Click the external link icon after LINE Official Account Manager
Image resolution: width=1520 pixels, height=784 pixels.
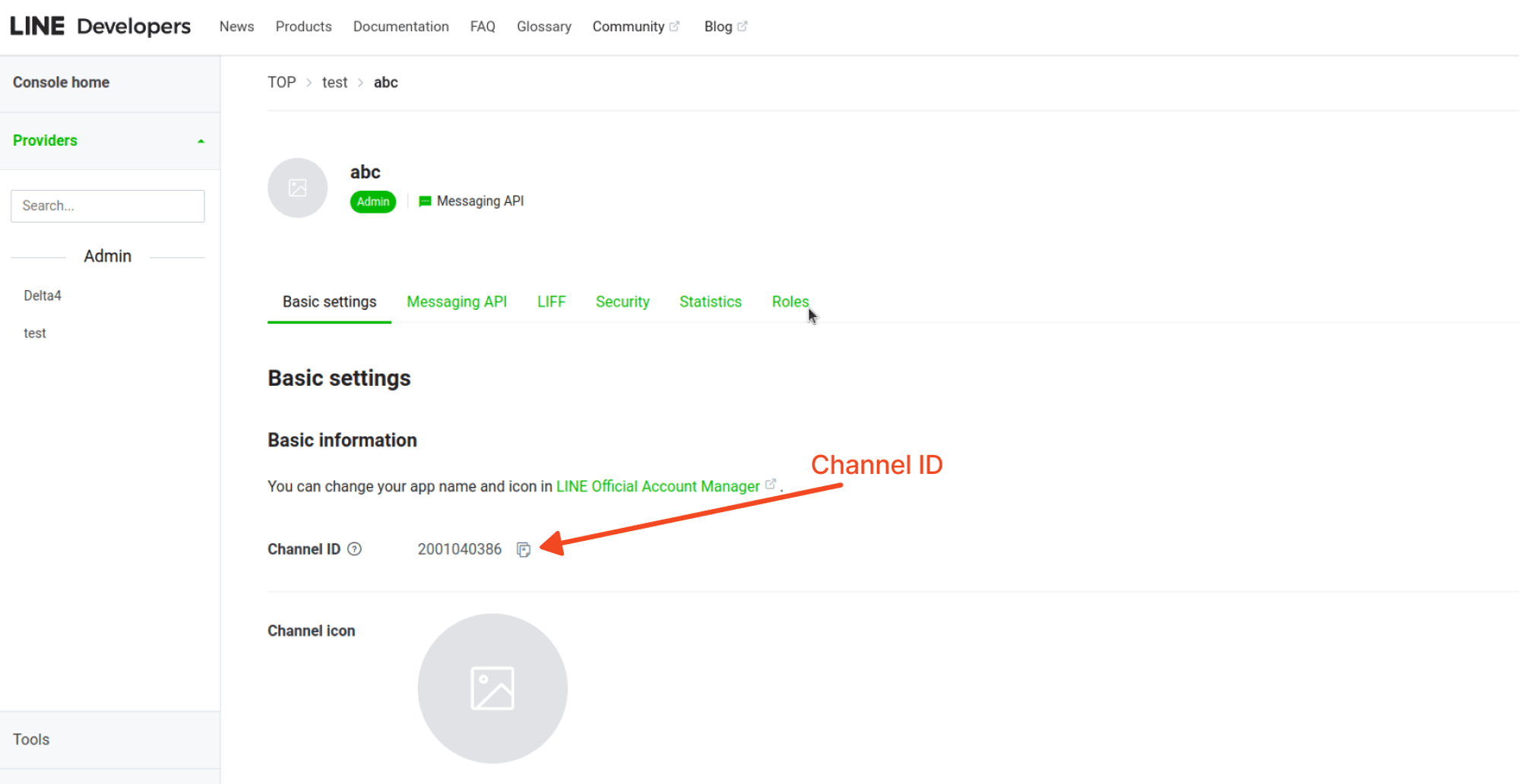771,484
